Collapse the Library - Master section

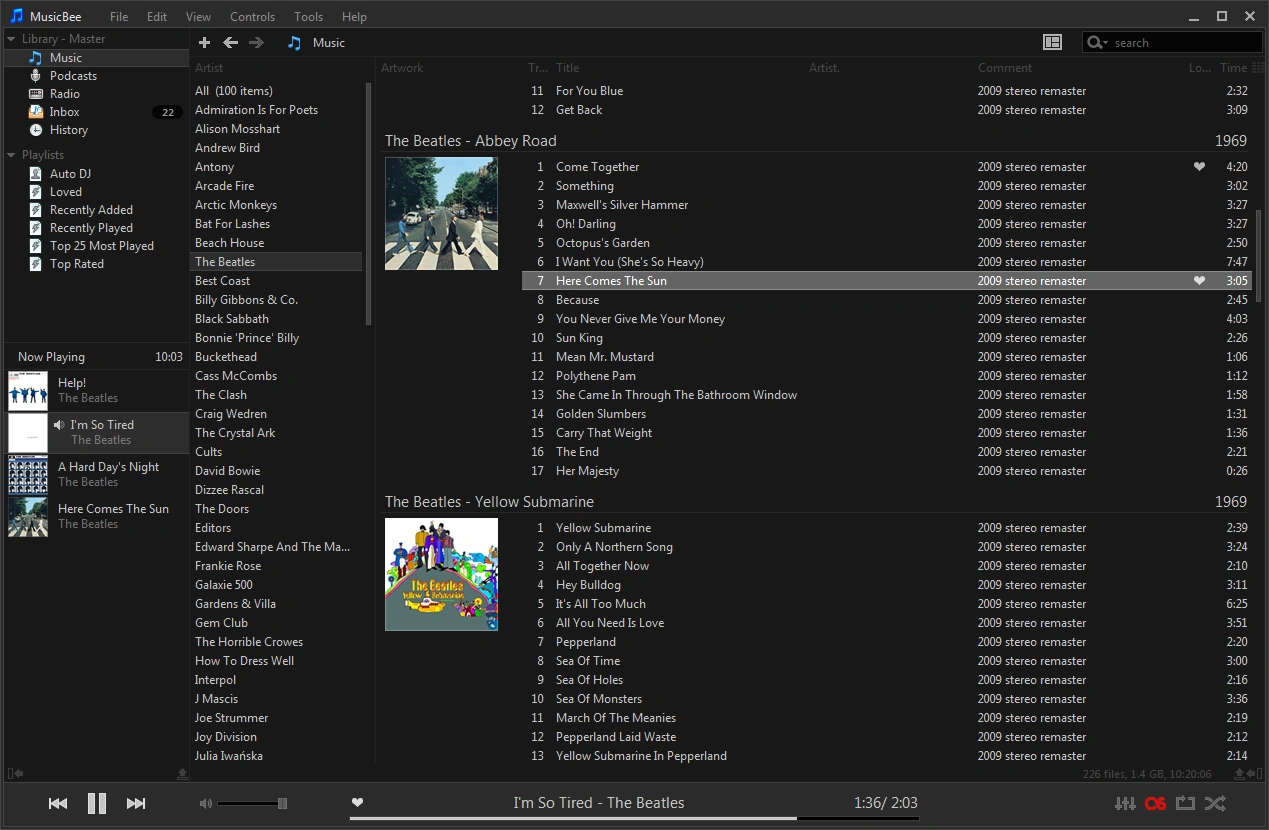coord(12,39)
